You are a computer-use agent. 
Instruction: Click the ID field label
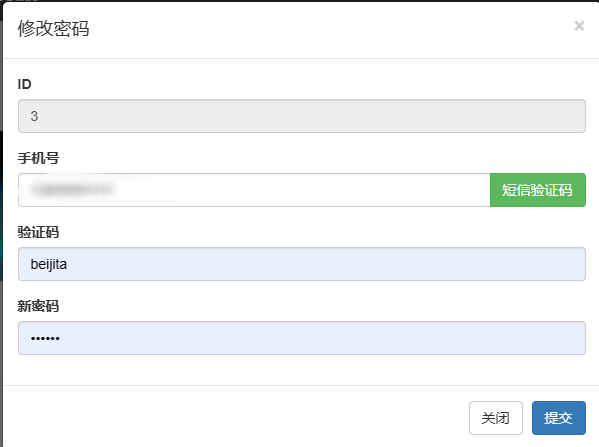point(24,84)
